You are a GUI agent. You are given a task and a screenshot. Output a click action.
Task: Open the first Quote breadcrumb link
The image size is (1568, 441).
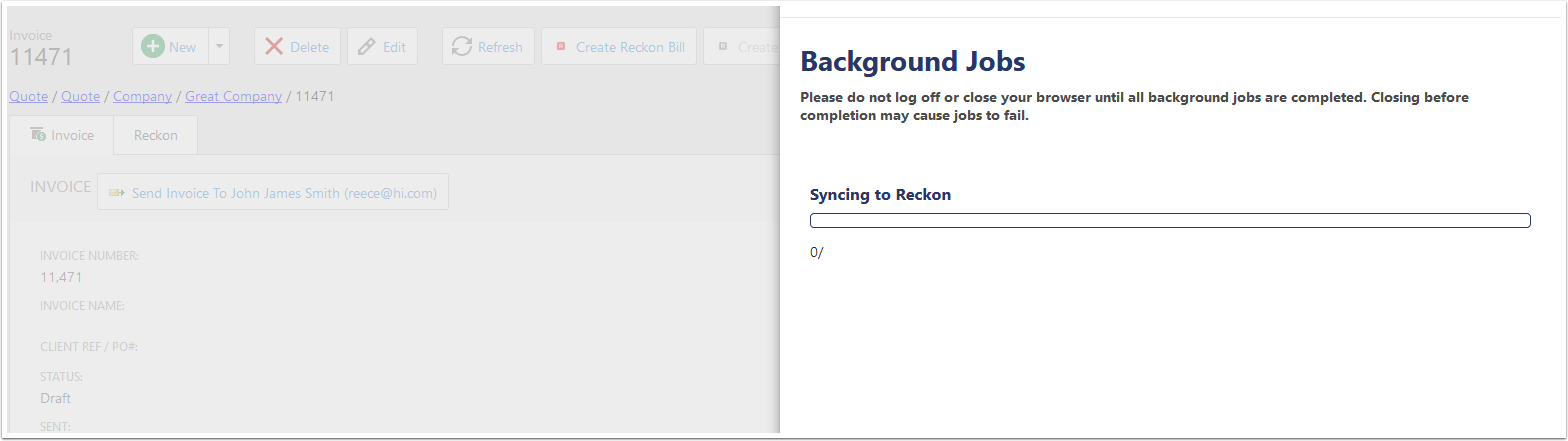tap(26, 97)
